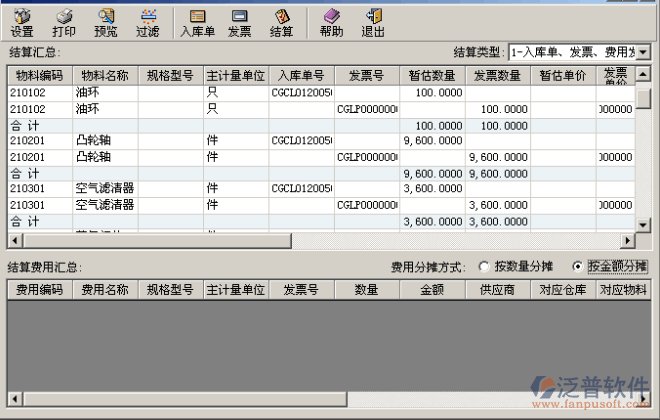660x420 pixels.
Task: Click 9,600.0000 暂估数量 cell of 凸轮轴
Action: (x=433, y=141)
